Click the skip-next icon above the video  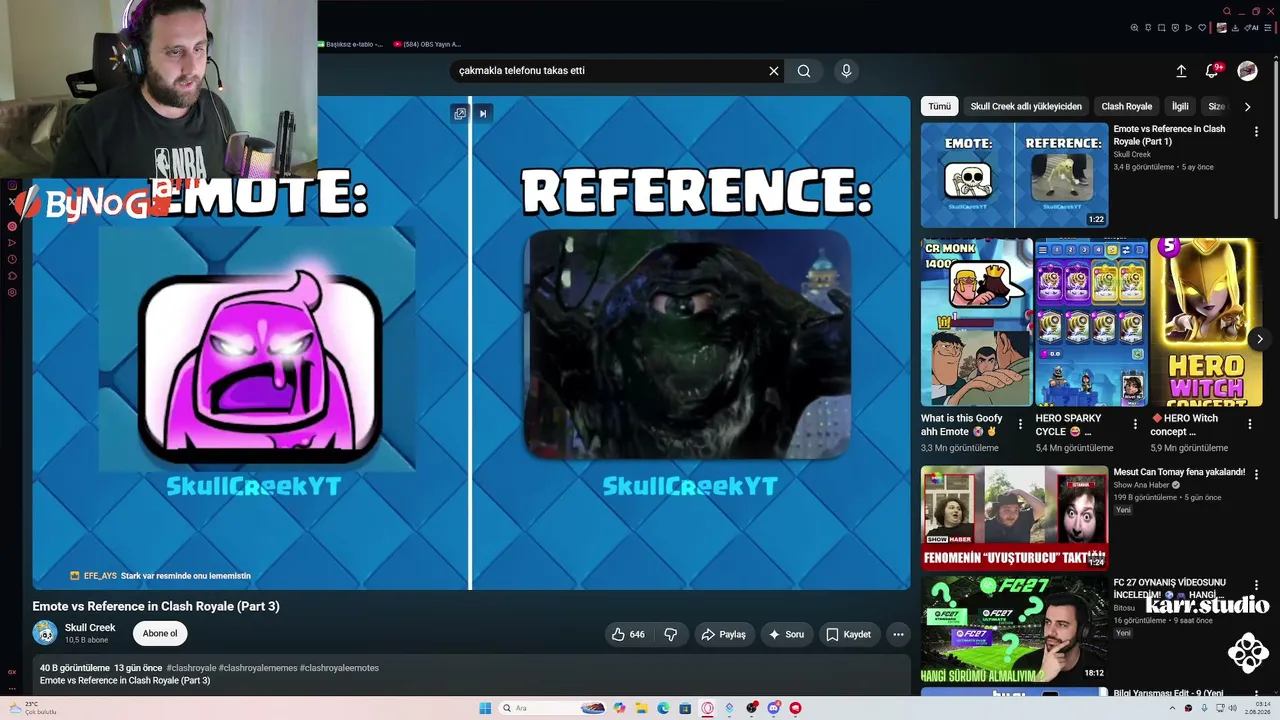tap(483, 114)
